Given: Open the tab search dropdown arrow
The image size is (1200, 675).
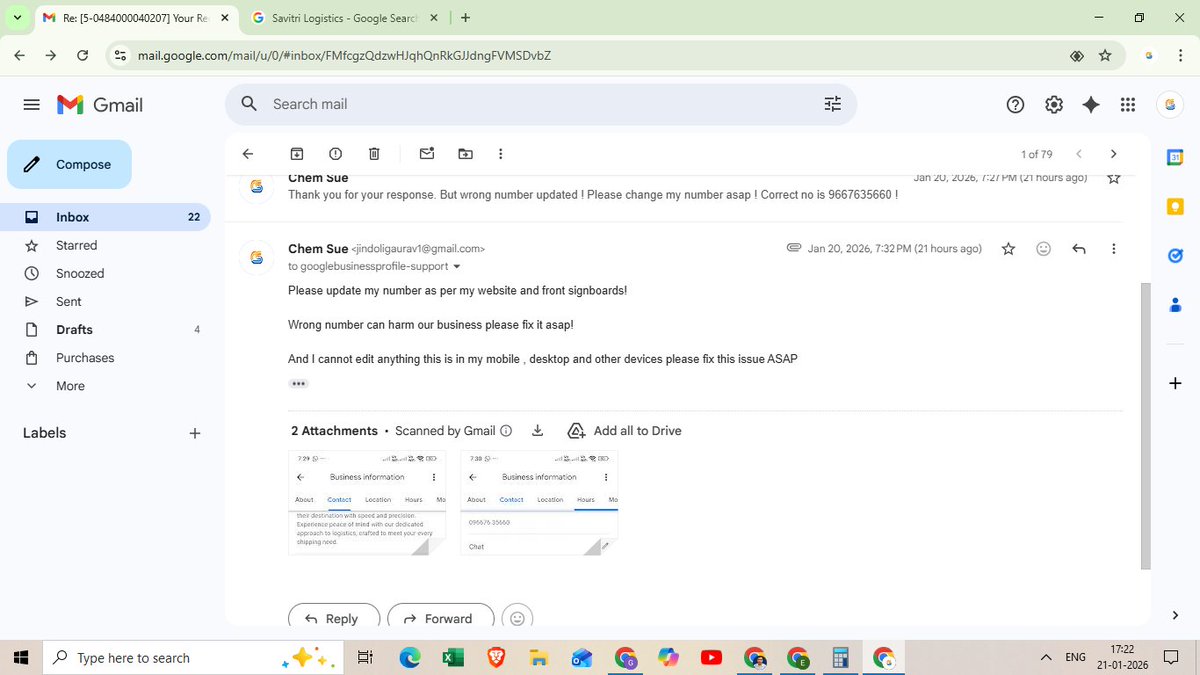Looking at the screenshot, I should pyautogui.click(x=17, y=18).
